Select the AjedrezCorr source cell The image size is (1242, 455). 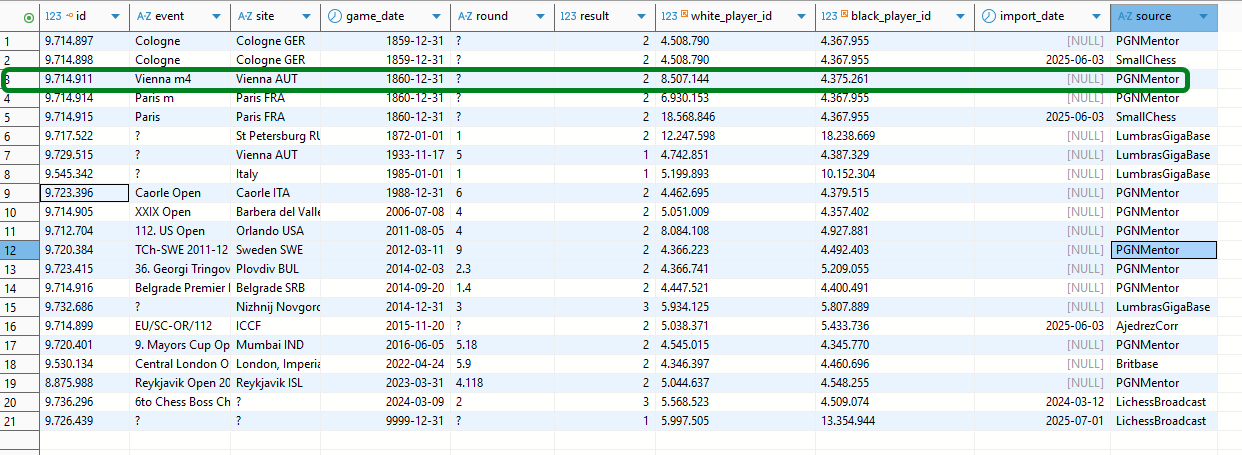click(1146, 326)
